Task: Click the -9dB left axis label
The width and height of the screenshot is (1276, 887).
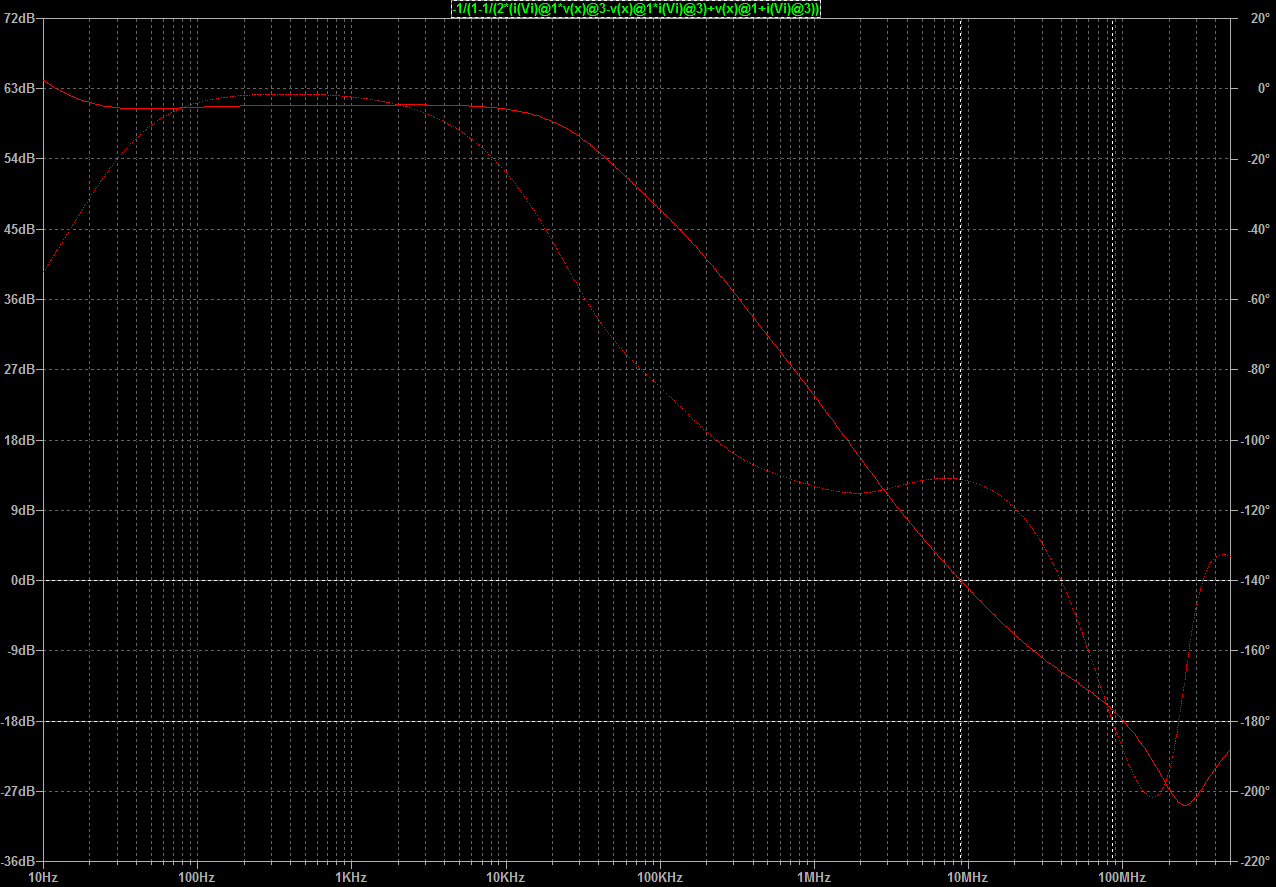Action: pyautogui.click(x=21, y=651)
